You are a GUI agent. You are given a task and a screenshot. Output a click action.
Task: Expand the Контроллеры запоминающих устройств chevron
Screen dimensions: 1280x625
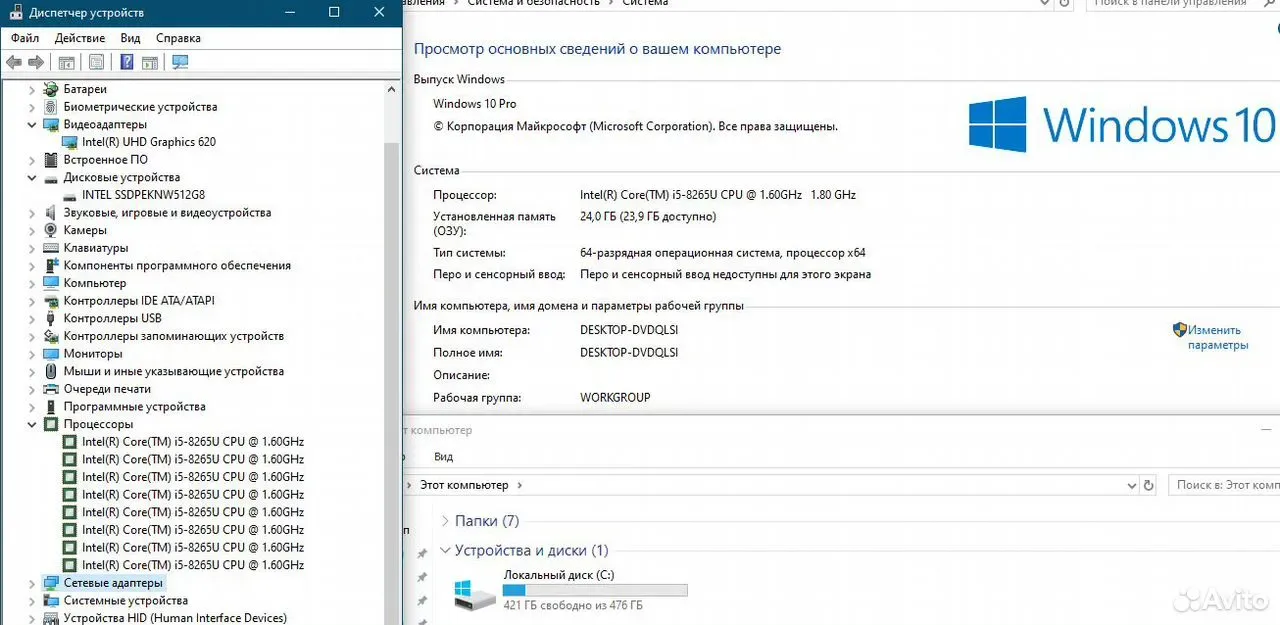coord(32,336)
